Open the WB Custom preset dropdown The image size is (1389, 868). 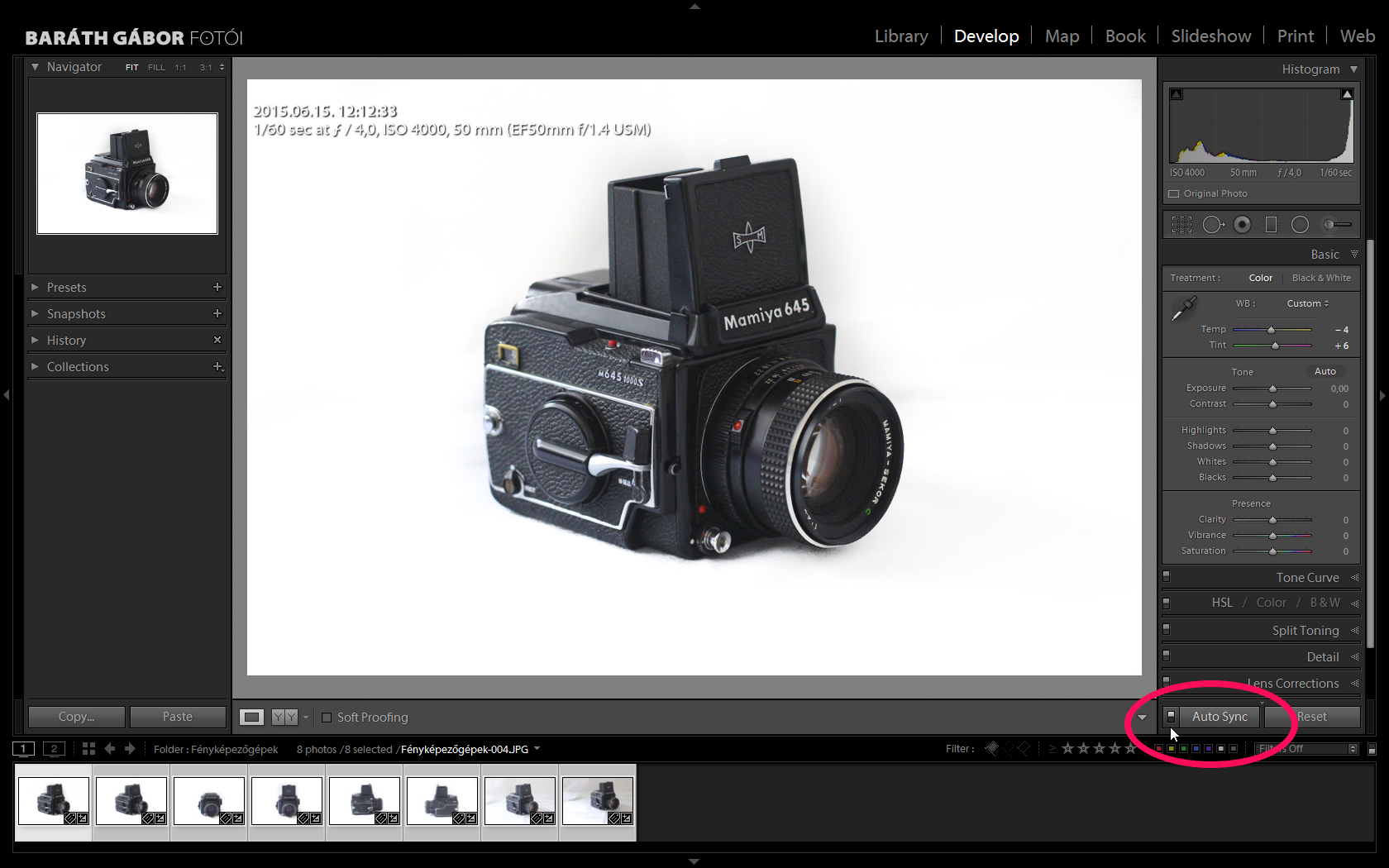tap(1308, 303)
